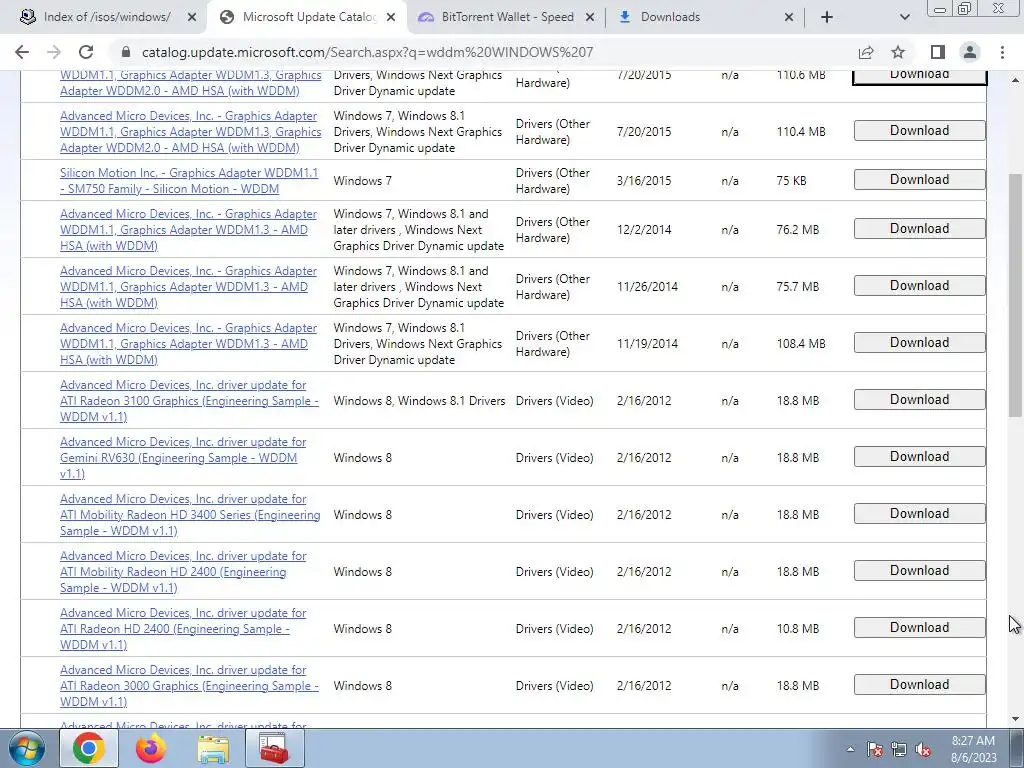Screen dimensions: 1024x768
Task: Download the 11/26/2014 AMD driver
Action: (920, 285)
